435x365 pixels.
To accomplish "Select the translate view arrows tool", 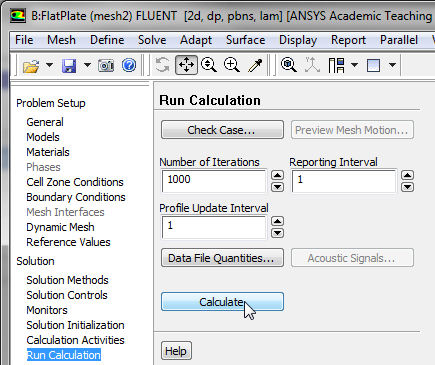I will [186, 65].
